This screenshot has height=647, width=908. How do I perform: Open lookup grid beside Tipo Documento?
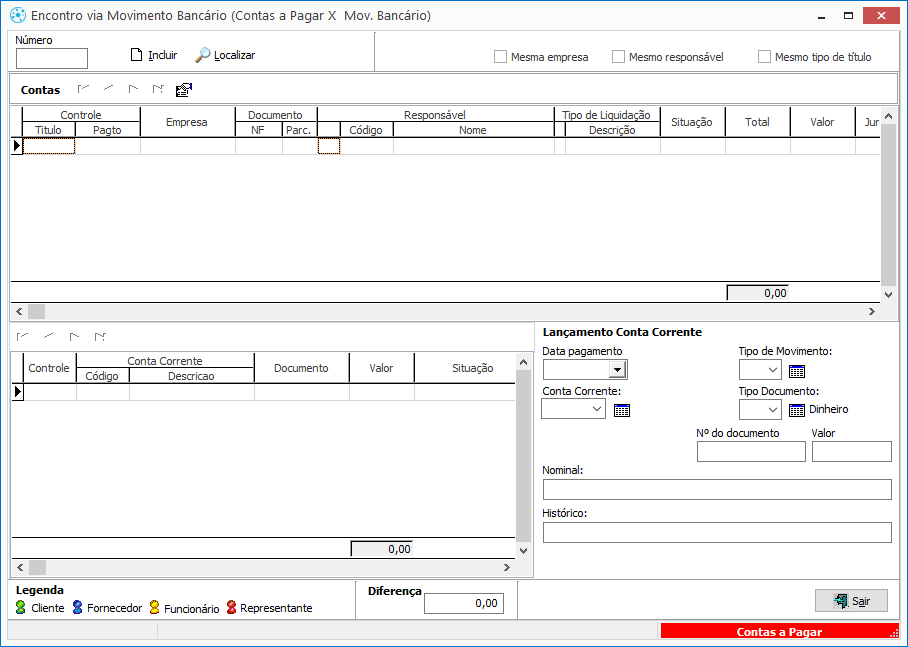(x=796, y=410)
